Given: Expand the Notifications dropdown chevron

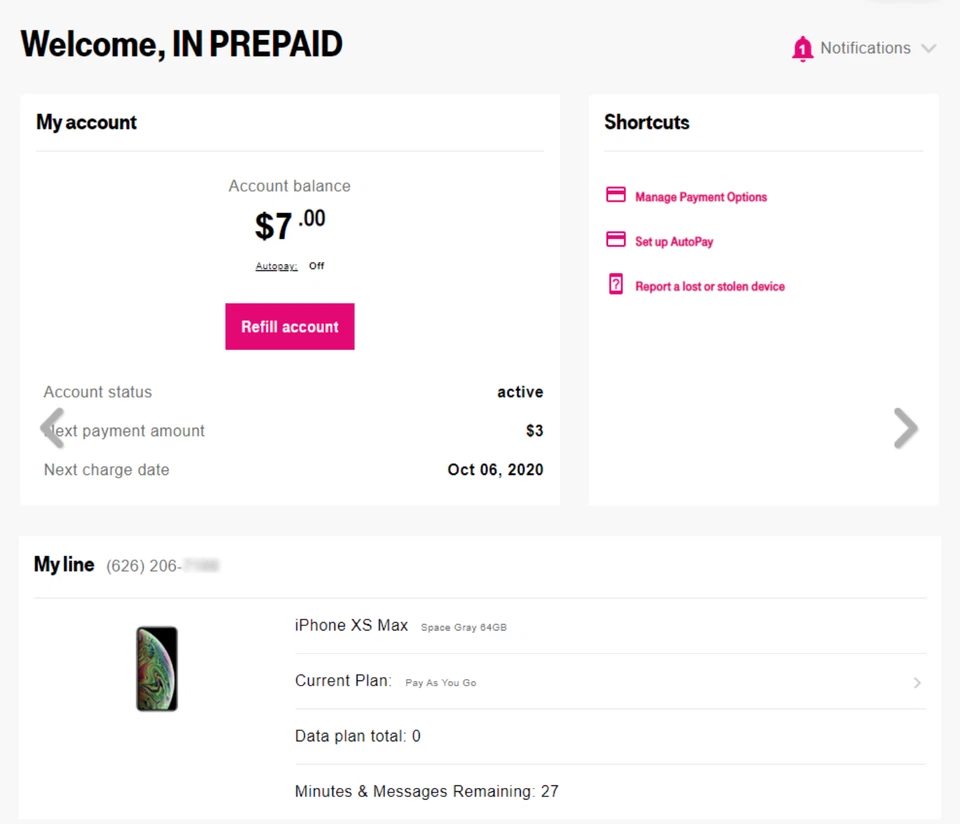Looking at the screenshot, I should (930, 48).
